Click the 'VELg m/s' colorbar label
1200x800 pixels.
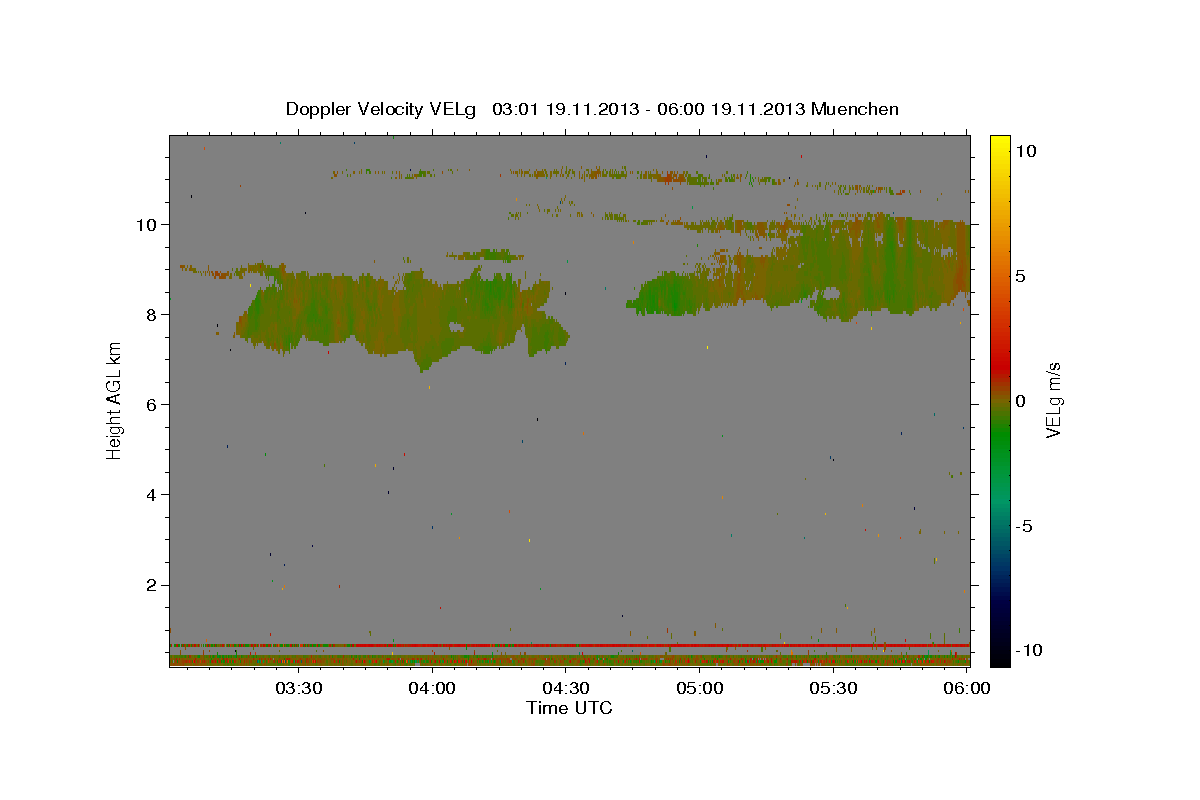(1053, 400)
